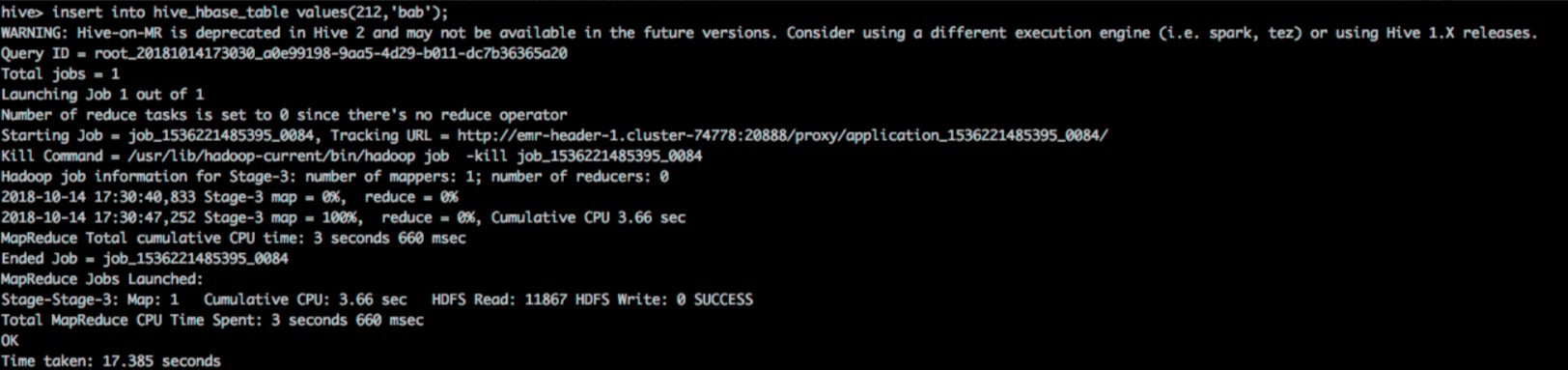Image resolution: width=1568 pixels, height=370 pixels.
Task: Click the Launching Job 1 out of 1 line
Action: click(x=102, y=94)
